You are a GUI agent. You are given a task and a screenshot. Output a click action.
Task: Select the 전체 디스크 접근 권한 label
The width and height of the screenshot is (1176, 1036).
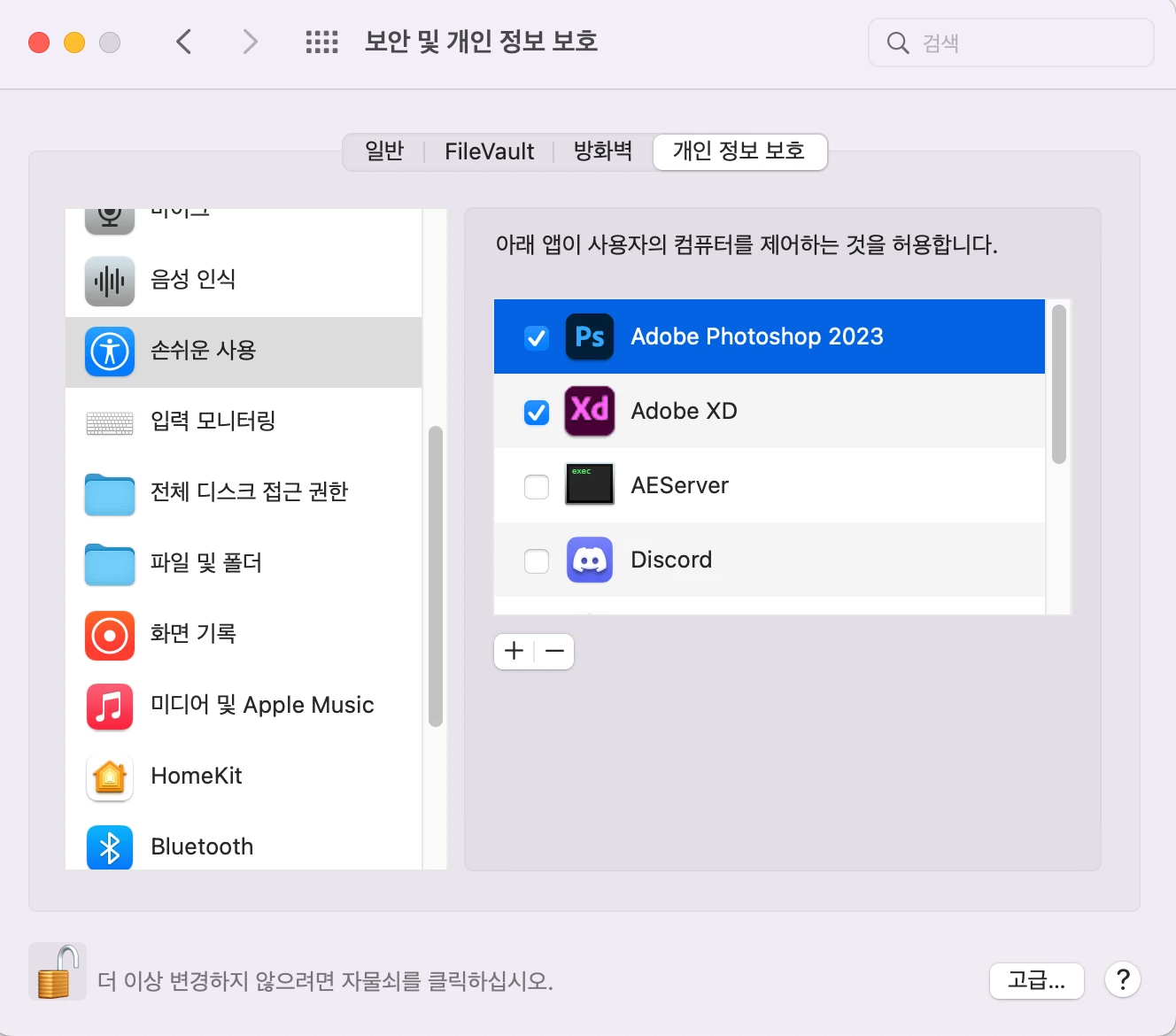coord(250,491)
